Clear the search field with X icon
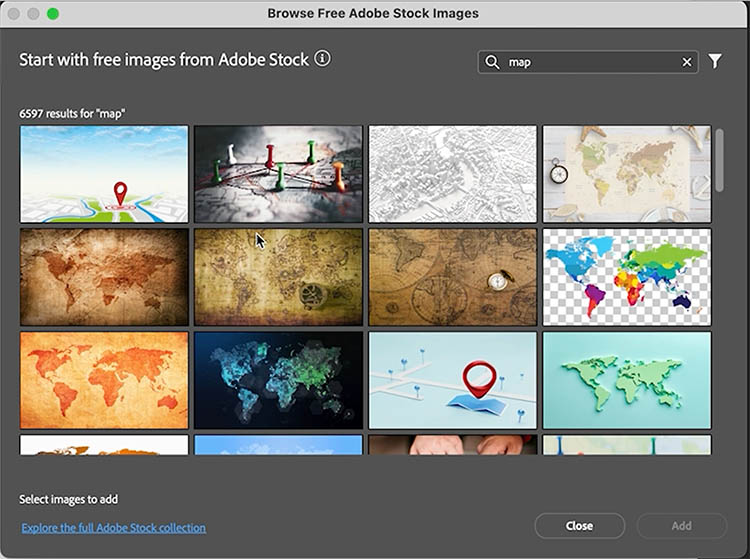The image size is (750, 559). click(687, 62)
